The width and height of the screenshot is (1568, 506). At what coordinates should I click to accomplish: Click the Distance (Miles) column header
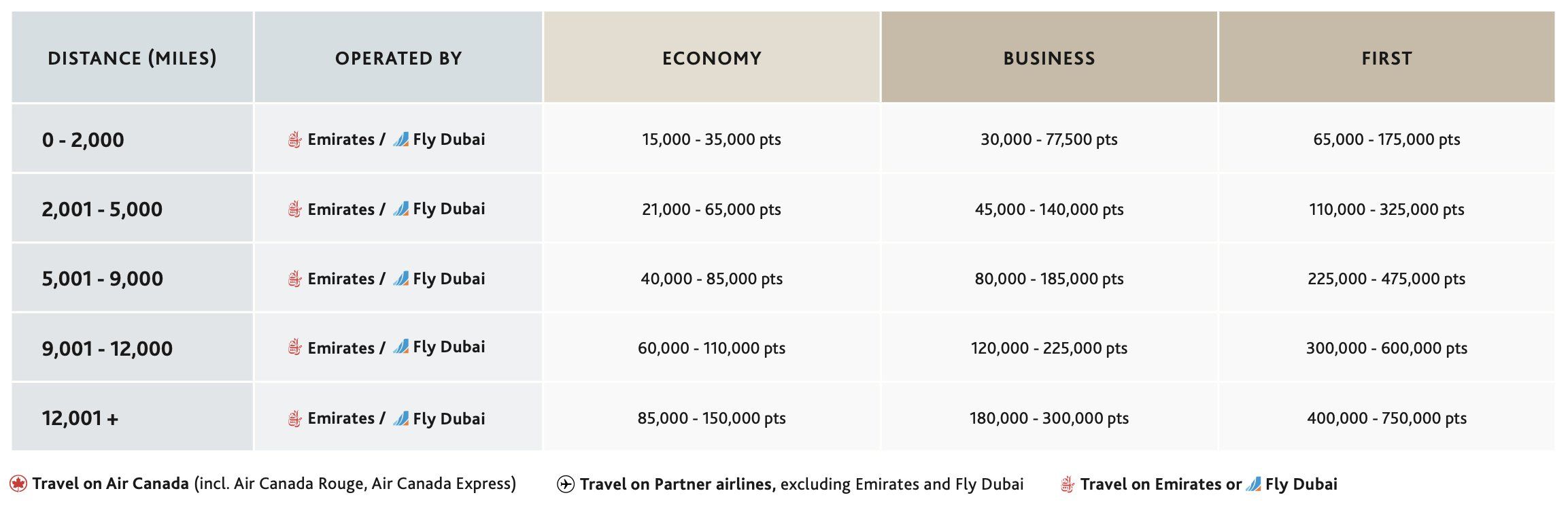(x=133, y=57)
